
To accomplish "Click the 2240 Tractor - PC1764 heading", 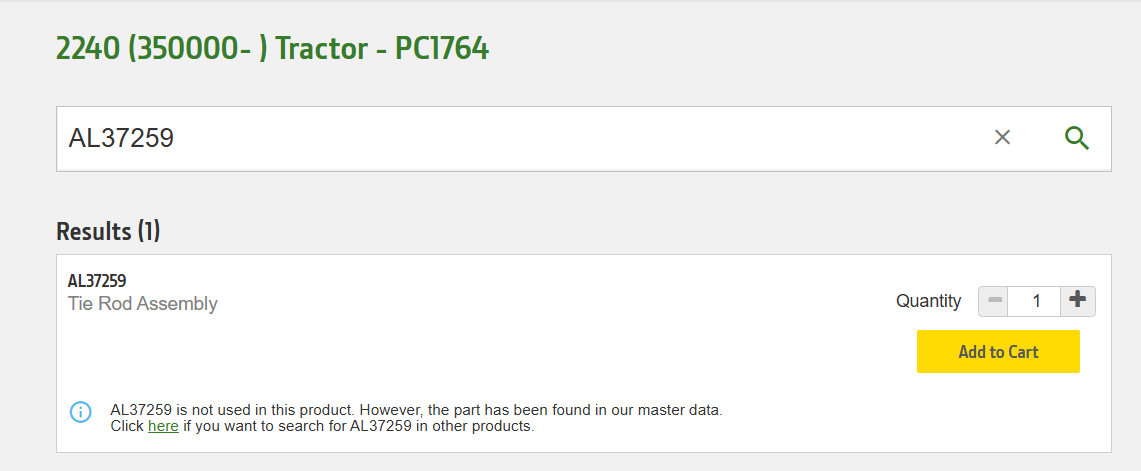I will point(272,48).
